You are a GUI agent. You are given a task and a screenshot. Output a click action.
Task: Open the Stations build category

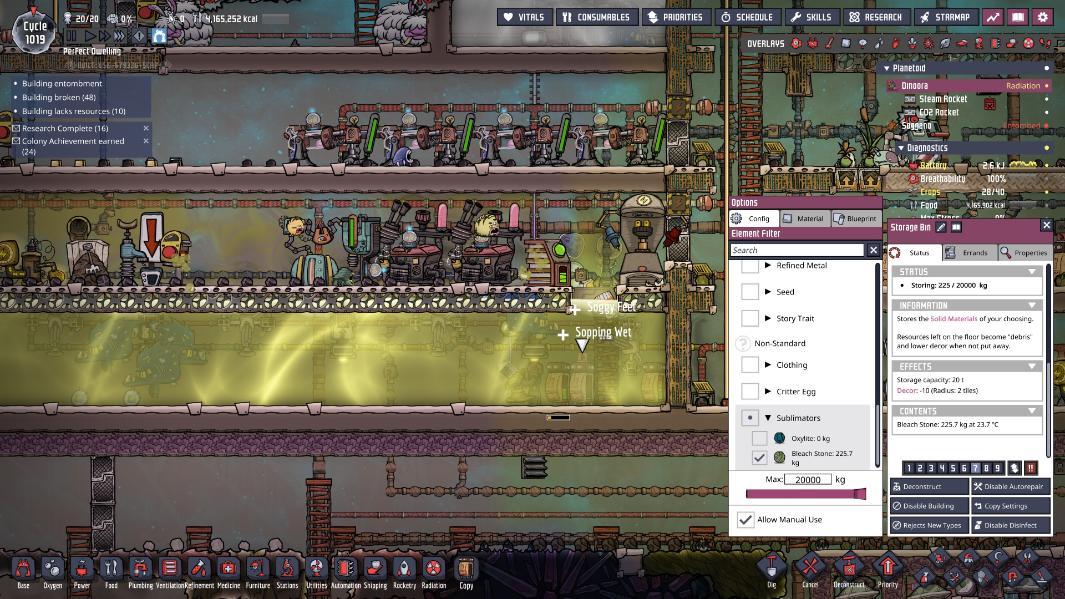pyautogui.click(x=287, y=569)
